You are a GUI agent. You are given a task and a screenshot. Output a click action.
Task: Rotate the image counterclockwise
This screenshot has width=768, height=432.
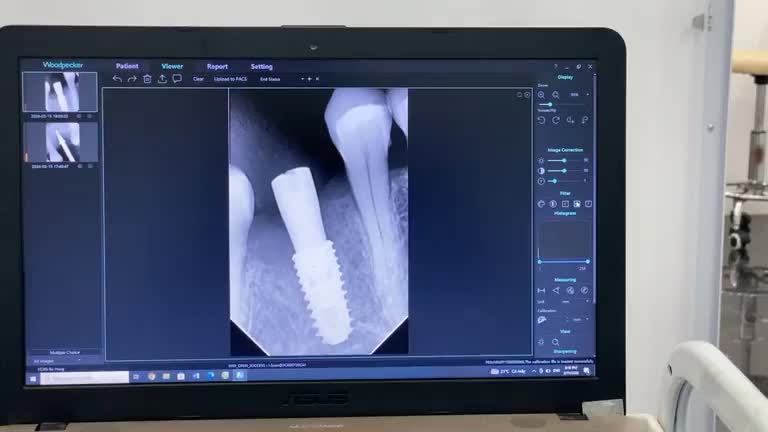(x=541, y=120)
